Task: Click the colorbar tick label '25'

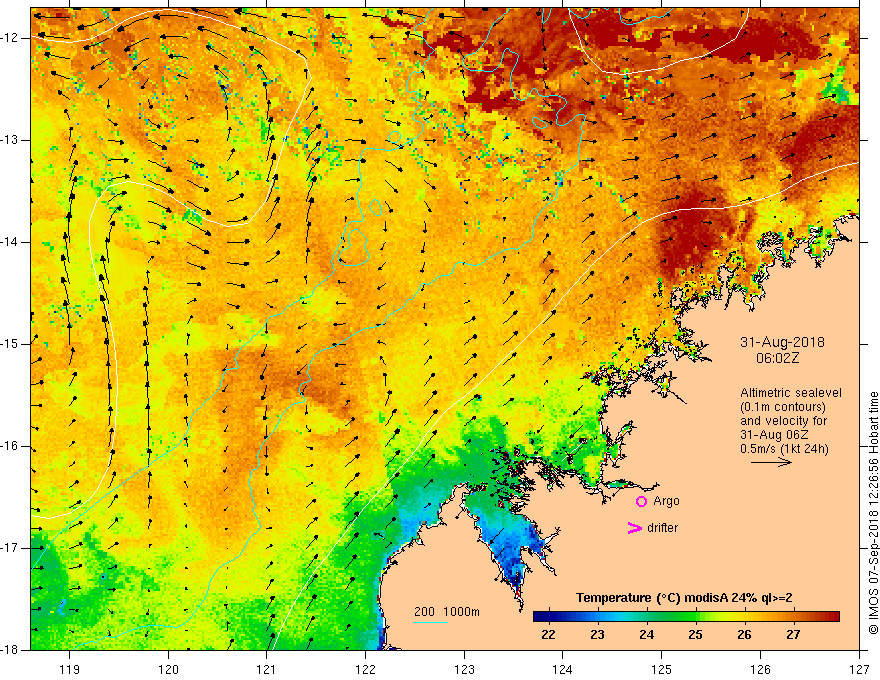Action: point(695,635)
